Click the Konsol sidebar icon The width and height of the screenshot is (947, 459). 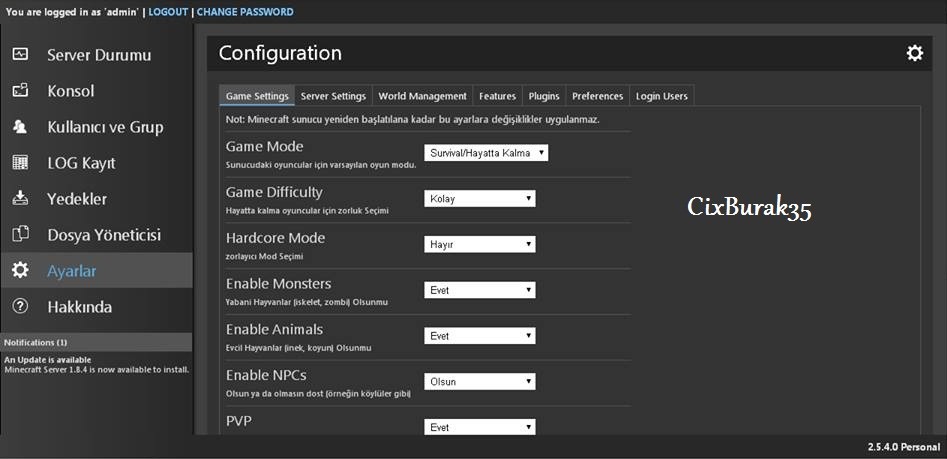(x=20, y=91)
